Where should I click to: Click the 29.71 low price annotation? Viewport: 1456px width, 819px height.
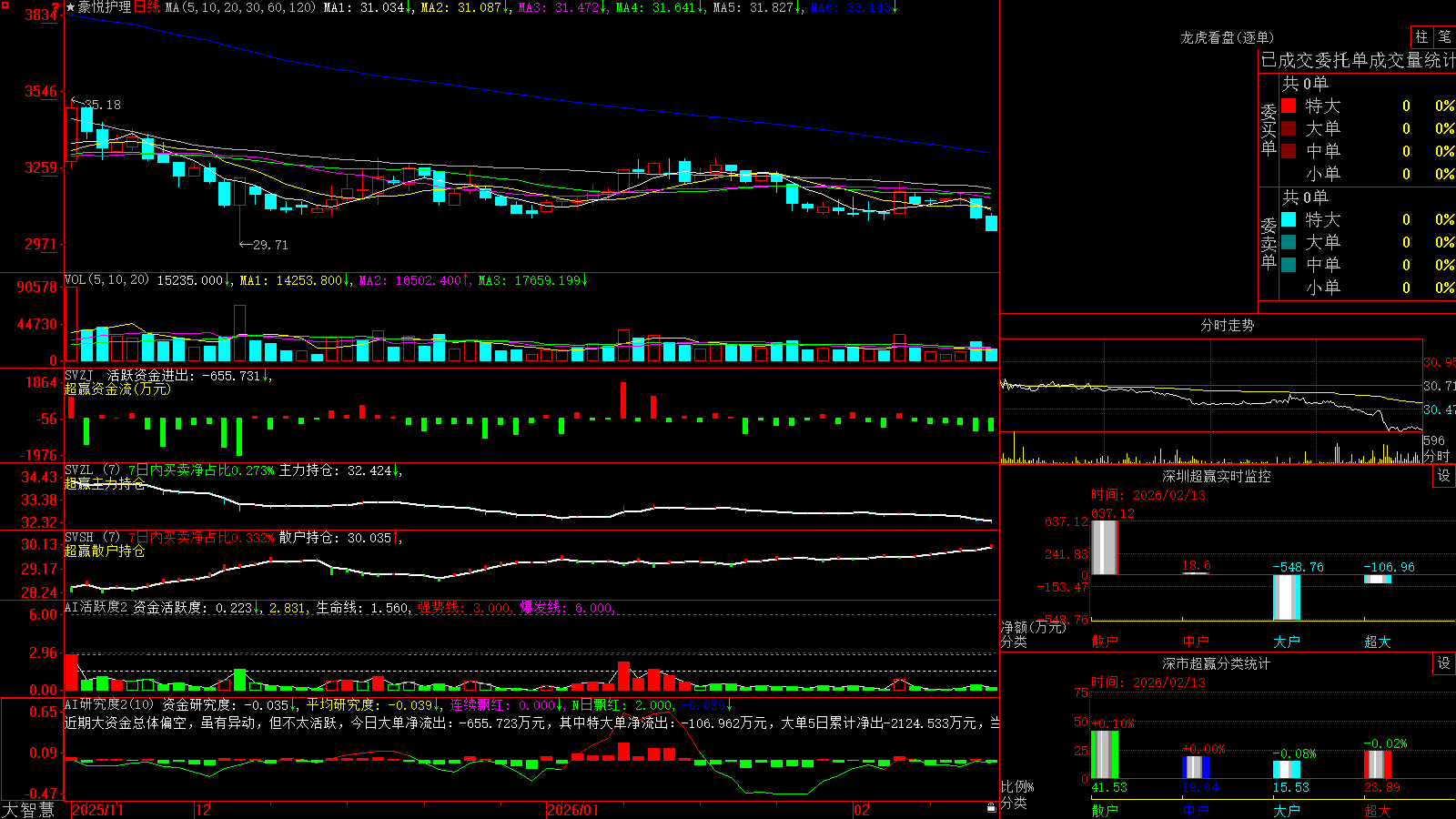click(270, 245)
